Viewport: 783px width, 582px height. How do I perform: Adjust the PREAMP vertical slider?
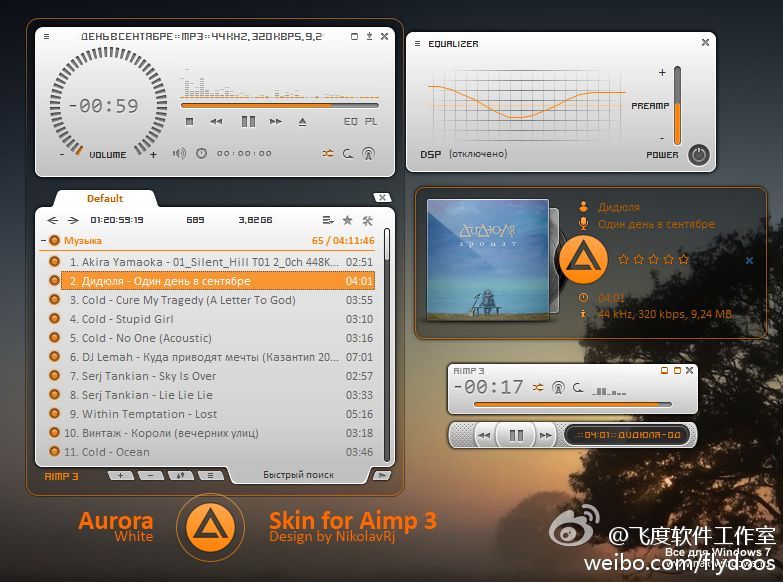tap(677, 105)
